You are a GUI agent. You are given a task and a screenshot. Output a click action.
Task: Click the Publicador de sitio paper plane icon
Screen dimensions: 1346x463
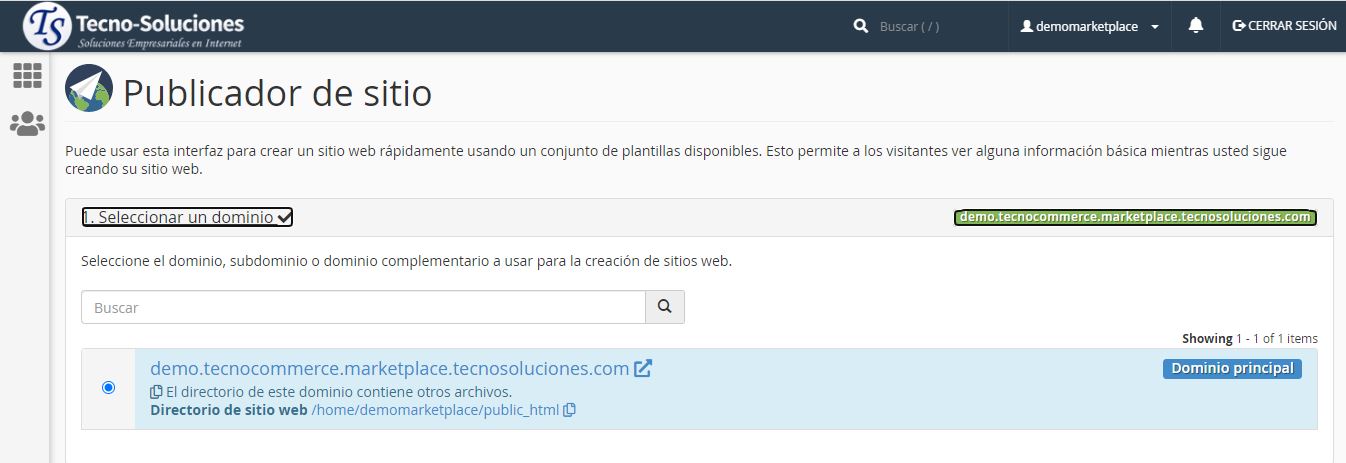click(x=89, y=89)
